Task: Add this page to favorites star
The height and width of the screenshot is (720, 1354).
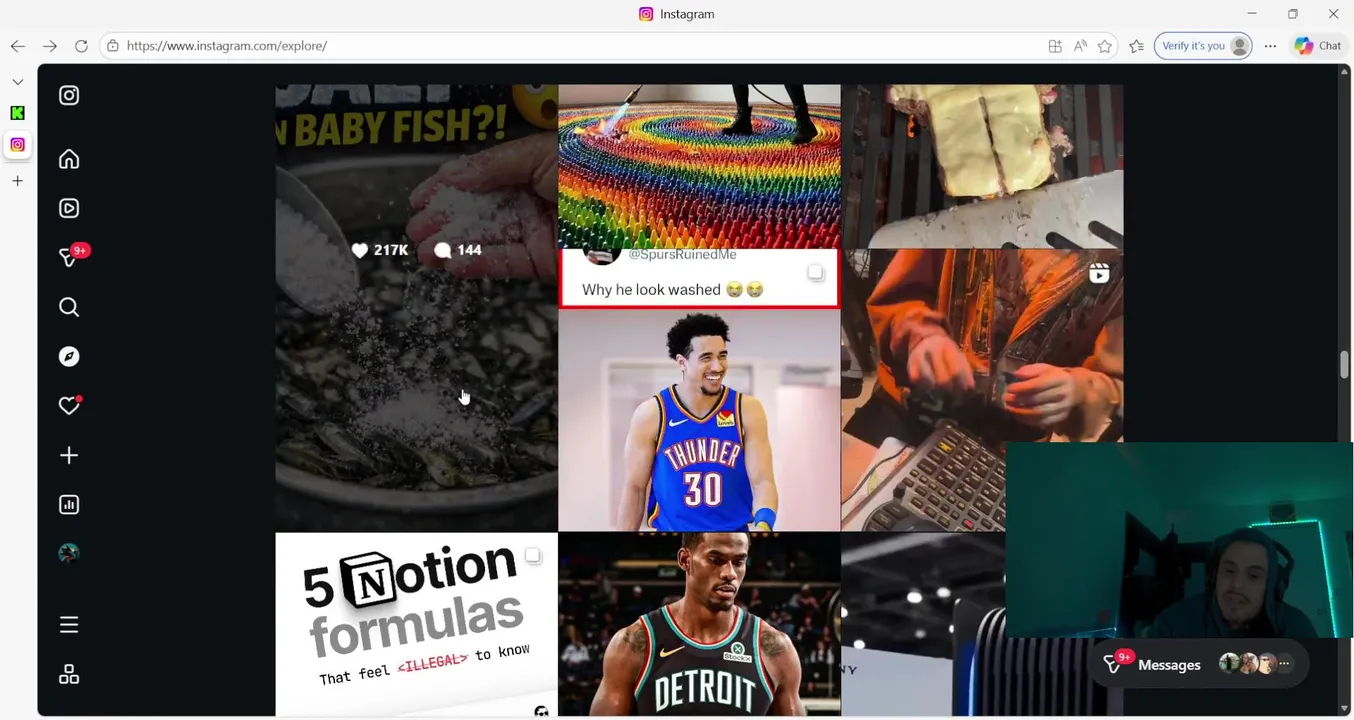Action: pyautogui.click(x=1105, y=46)
